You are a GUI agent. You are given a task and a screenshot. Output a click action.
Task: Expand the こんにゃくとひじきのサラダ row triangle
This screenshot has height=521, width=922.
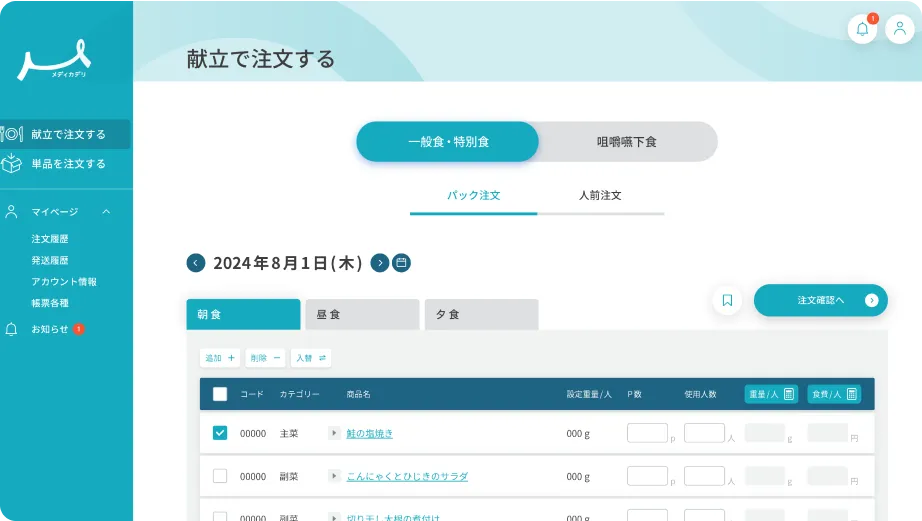(335, 476)
